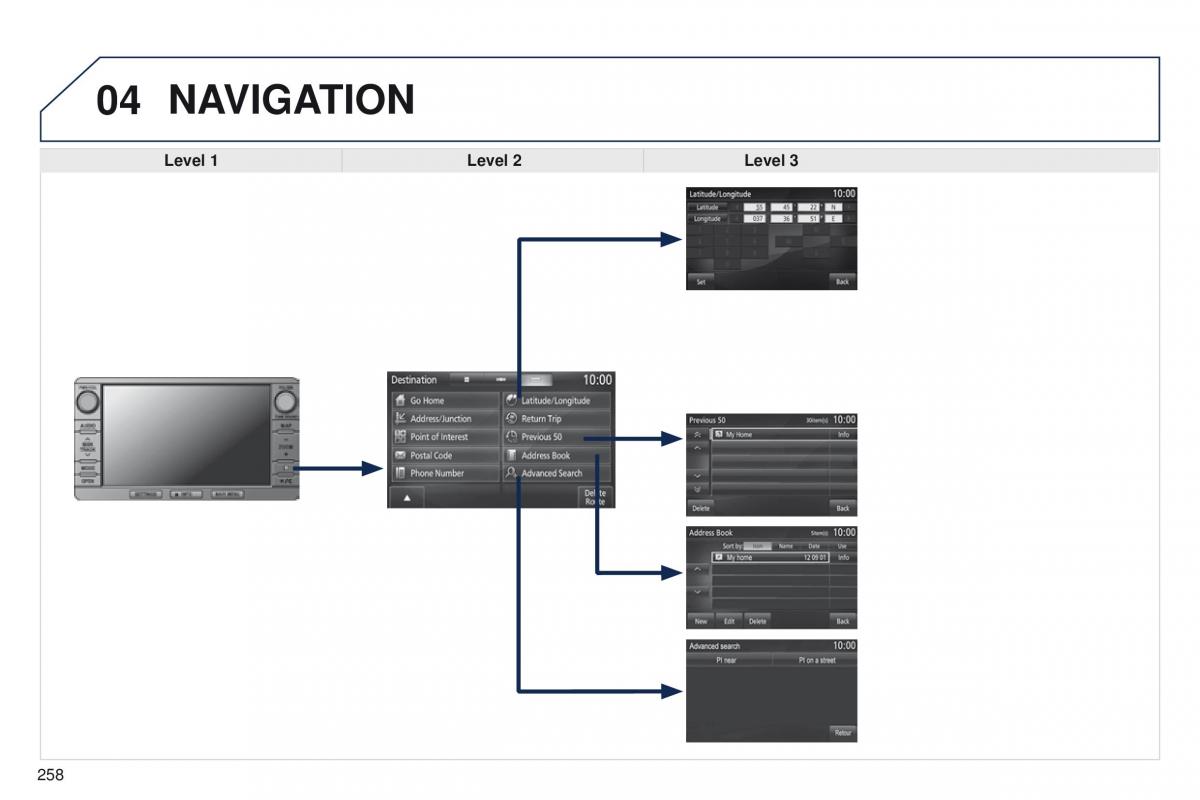The height and width of the screenshot is (800, 1200).
Task: Tap Set on Latitude/Longitude screen
Action: click(700, 282)
